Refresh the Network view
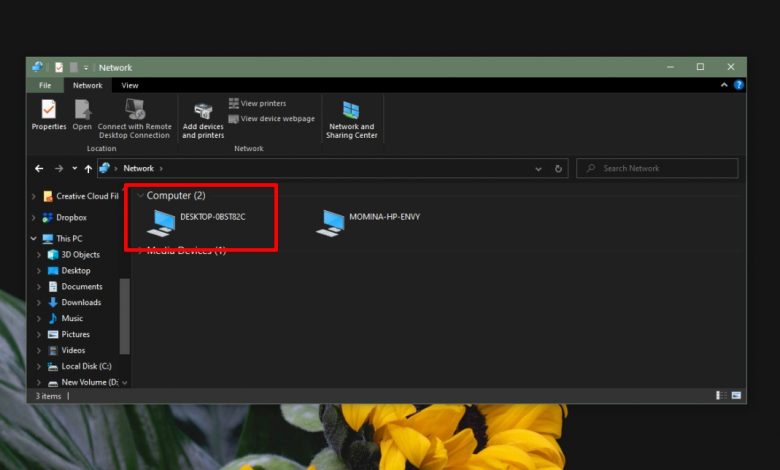The width and height of the screenshot is (780, 470). pos(558,169)
